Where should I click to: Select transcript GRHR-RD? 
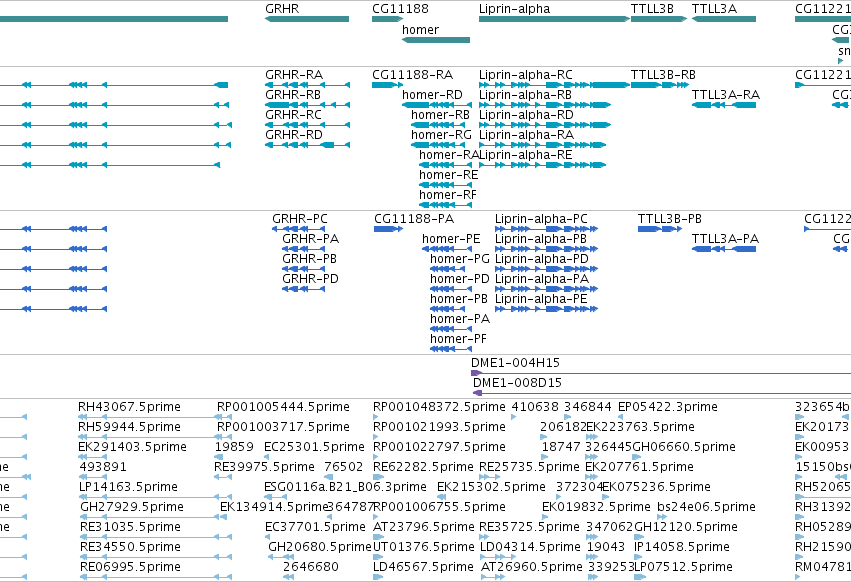pos(307,146)
